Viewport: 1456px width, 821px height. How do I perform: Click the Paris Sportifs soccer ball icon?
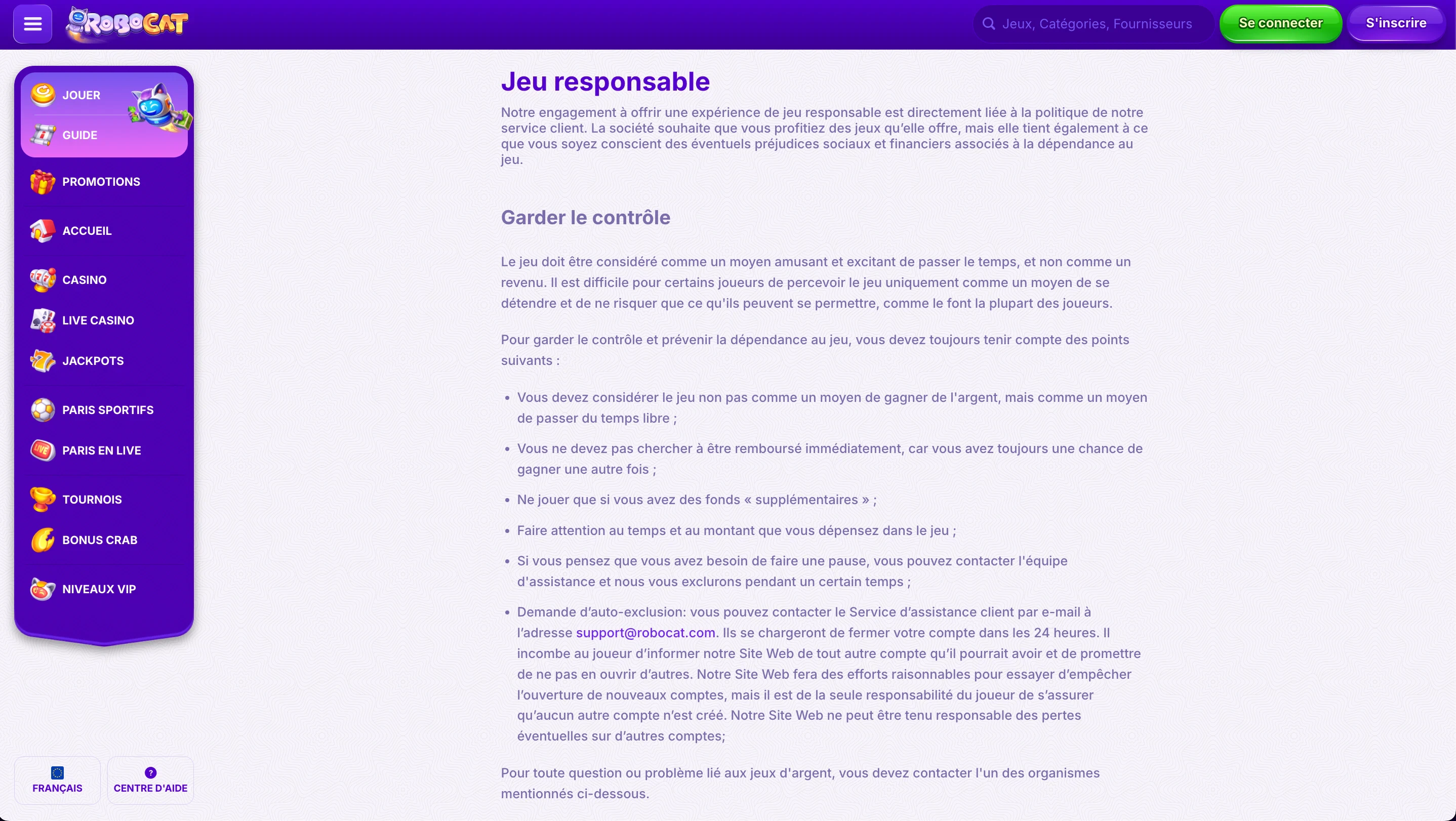coord(43,410)
